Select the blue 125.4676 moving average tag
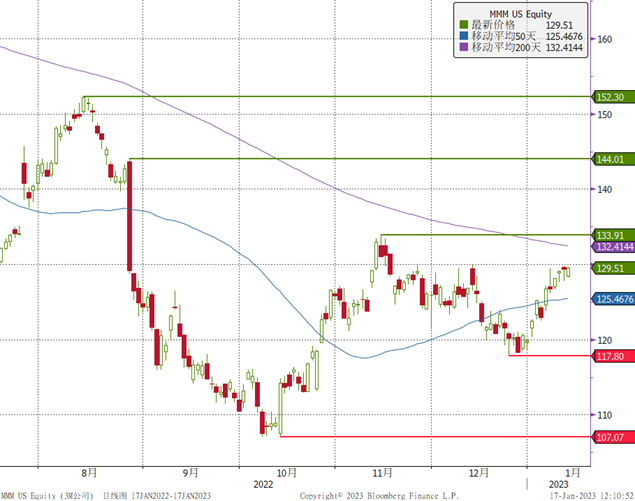Screen dimensions: 635x501 click(x=613, y=298)
